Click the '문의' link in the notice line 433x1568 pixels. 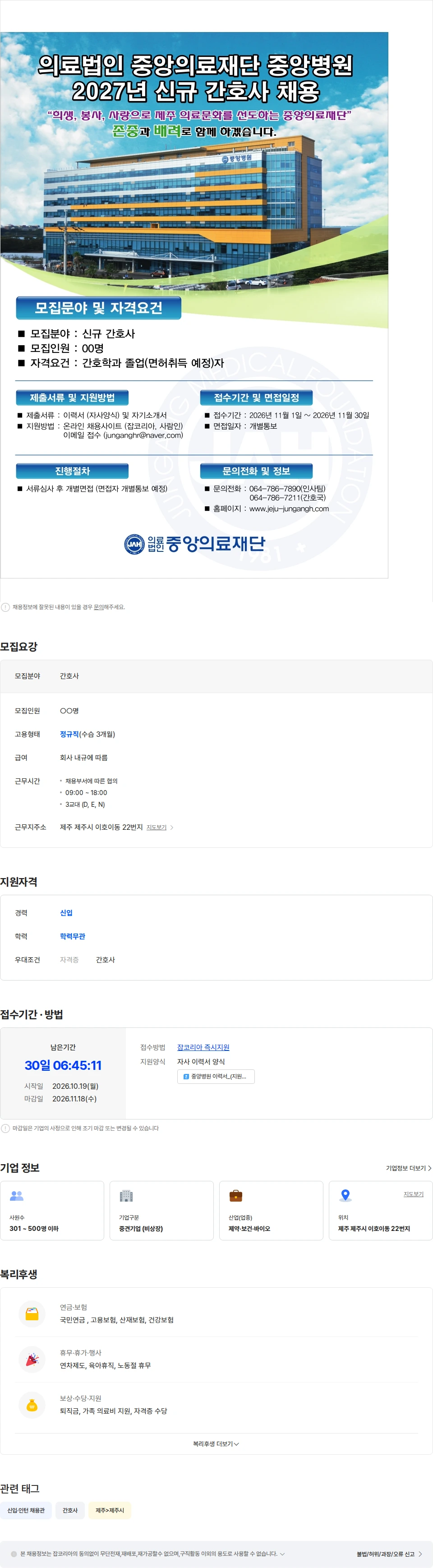click(x=98, y=607)
